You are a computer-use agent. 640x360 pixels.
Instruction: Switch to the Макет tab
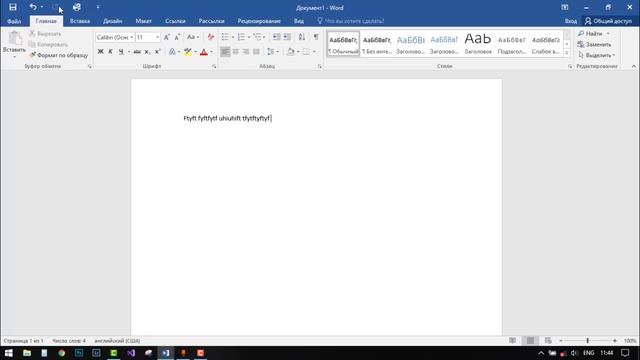point(143,21)
